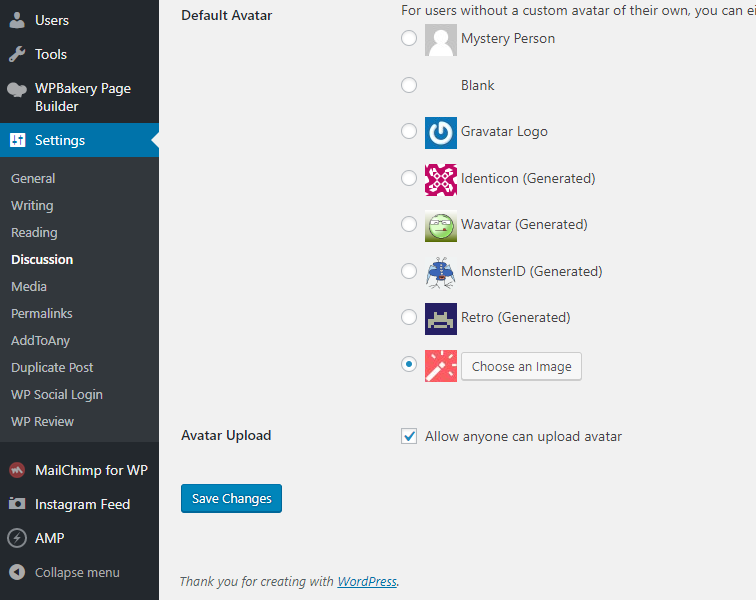Click the custom avatar image thumbnail

tap(441, 366)
